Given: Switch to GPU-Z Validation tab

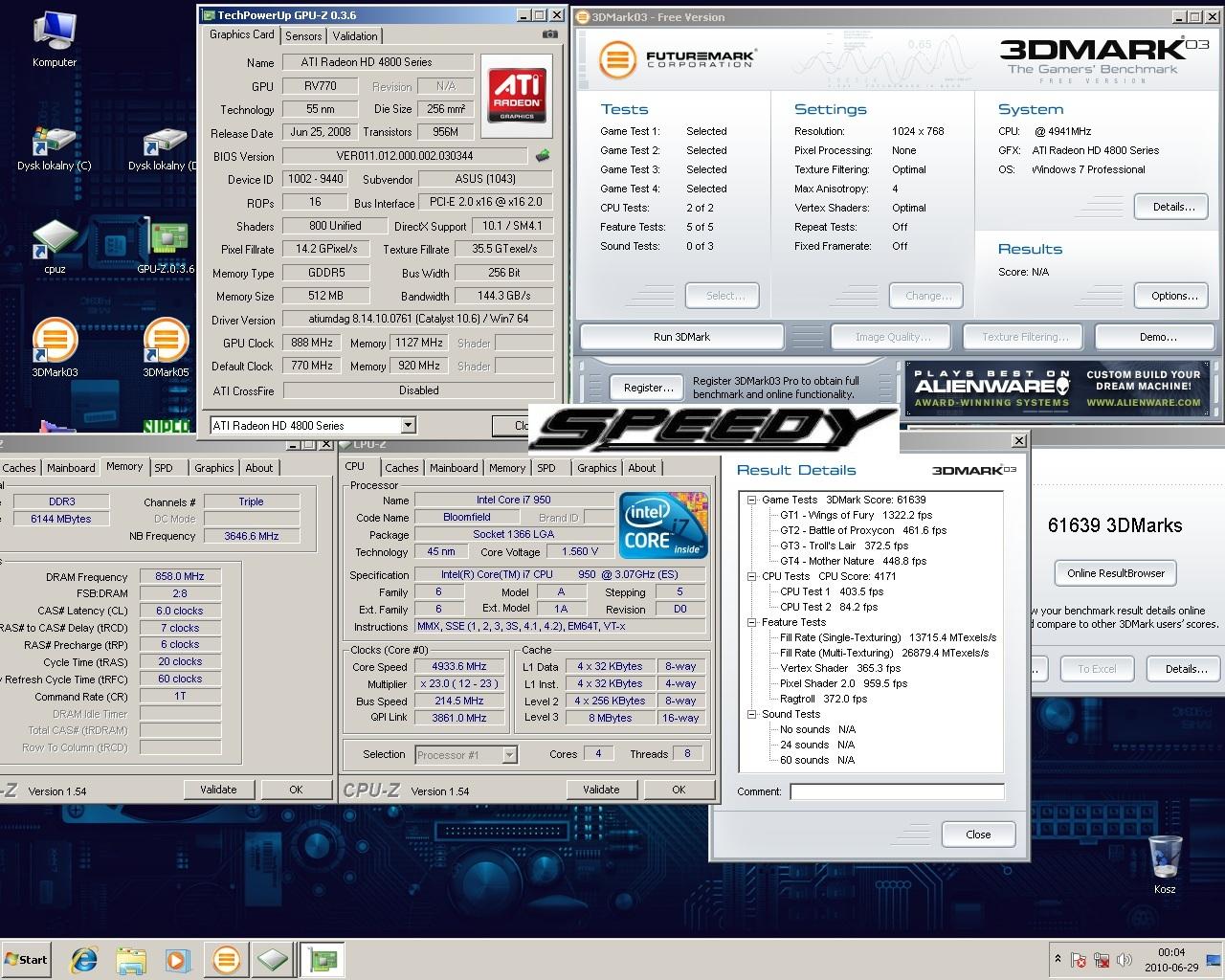Looking at the screenshot, I should point(355,36).
